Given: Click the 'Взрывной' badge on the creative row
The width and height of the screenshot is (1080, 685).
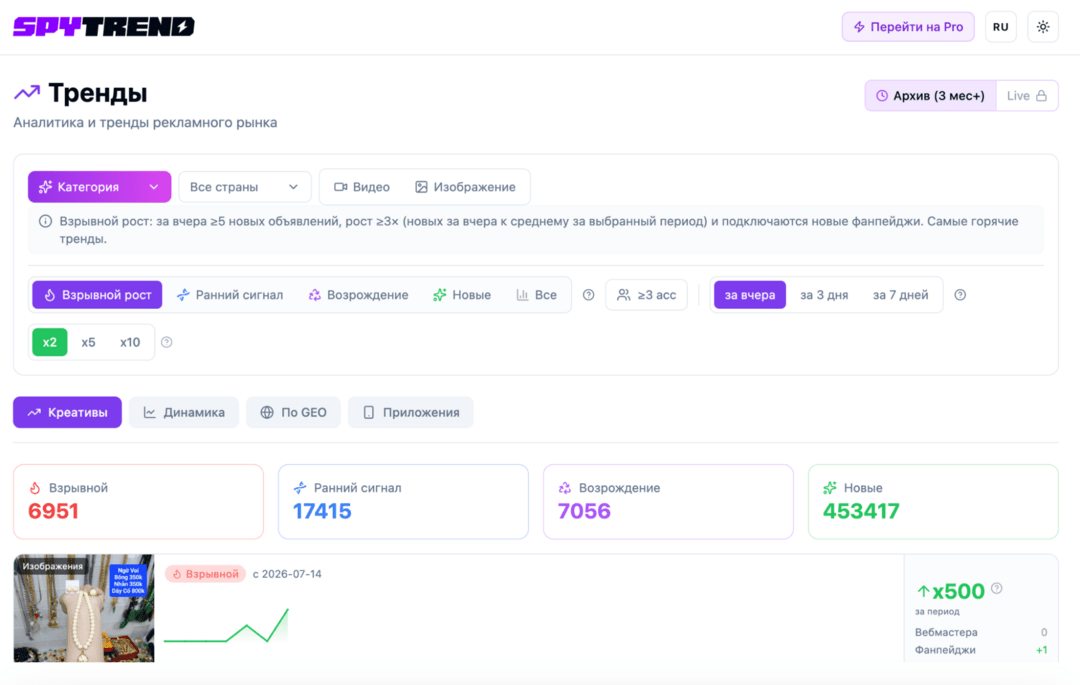Looking at the screenshot, I should 205,574.
